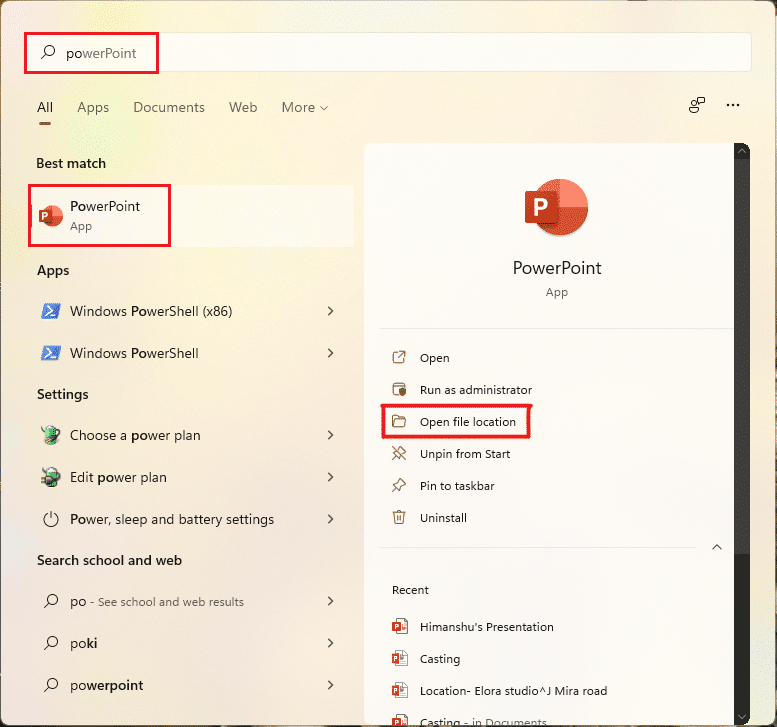Click 'Edit power plan' setting text
The height and width of the screenshot is (727, 777).
click(x=118, y=477)
